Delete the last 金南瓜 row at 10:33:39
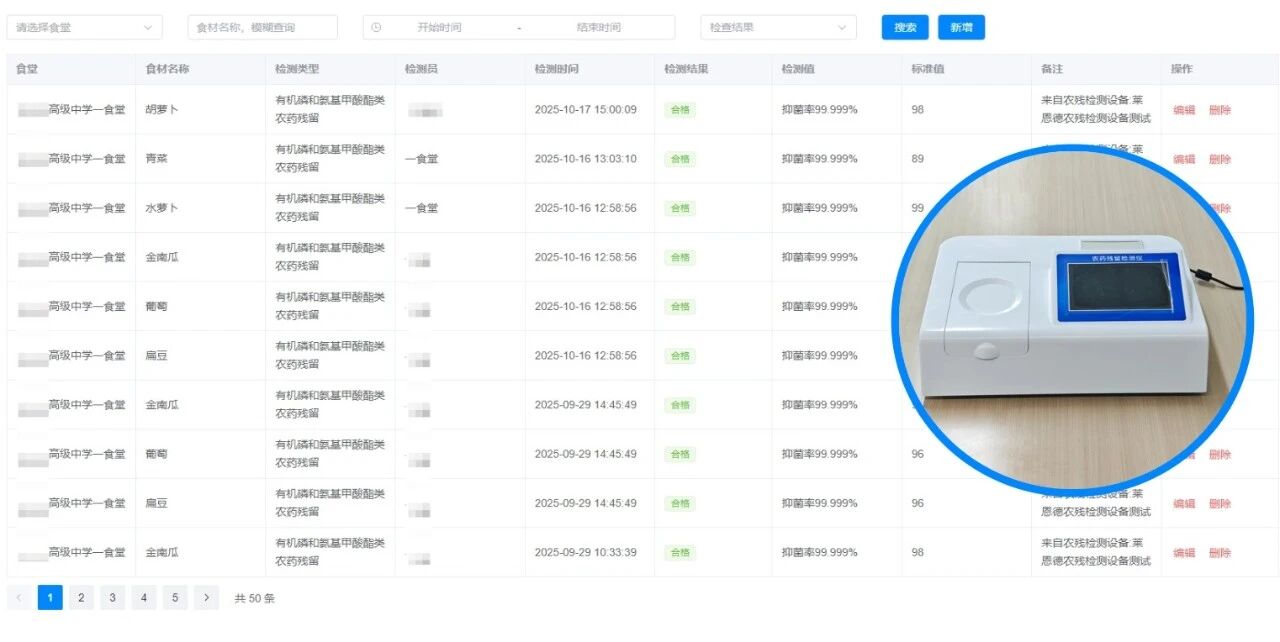The width and height of the screenshot is (1280, 642). [x=1219, y=553]
